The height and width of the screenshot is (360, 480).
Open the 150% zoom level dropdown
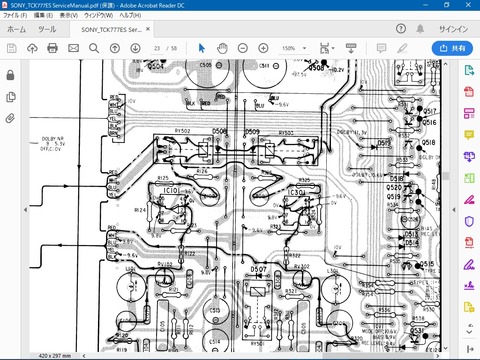(294, 48)
